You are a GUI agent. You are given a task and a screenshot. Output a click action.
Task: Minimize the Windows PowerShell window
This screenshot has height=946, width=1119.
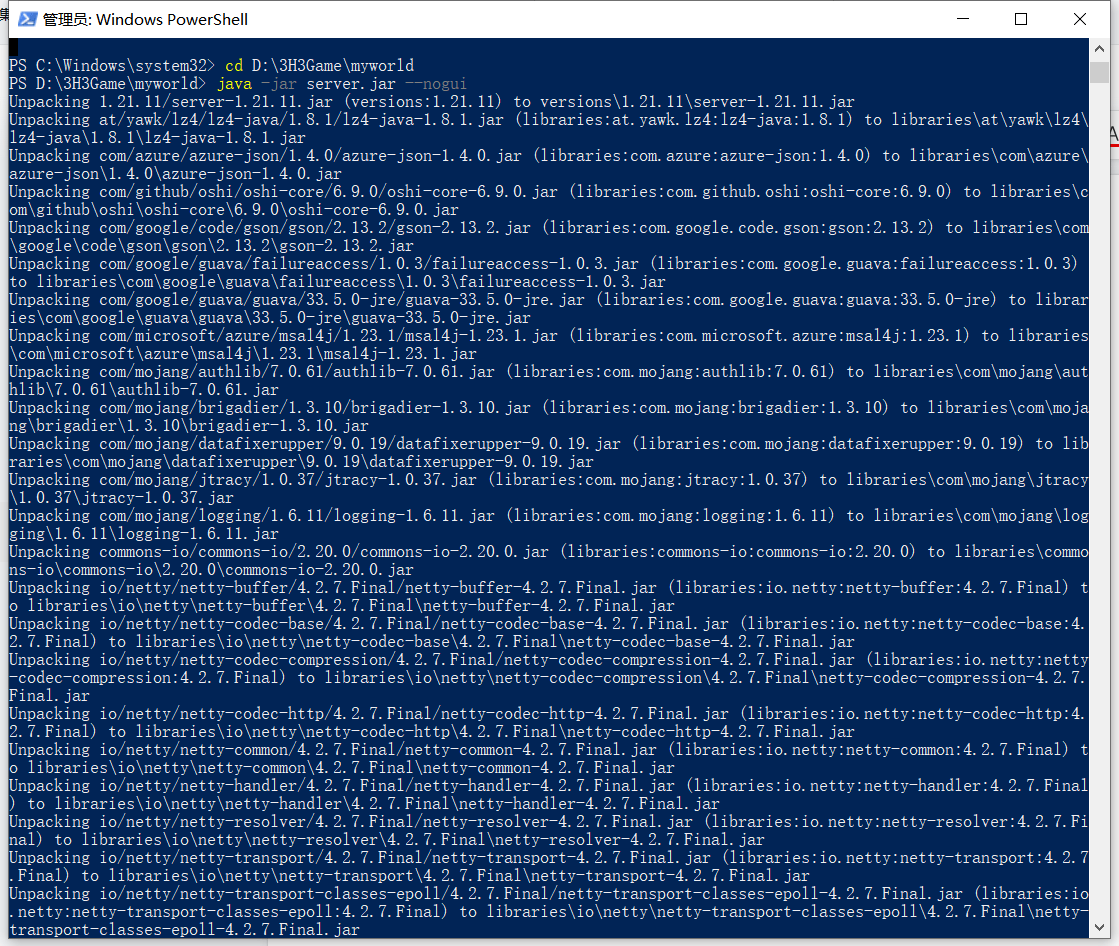pyautogui.click(x=963, y=19)
